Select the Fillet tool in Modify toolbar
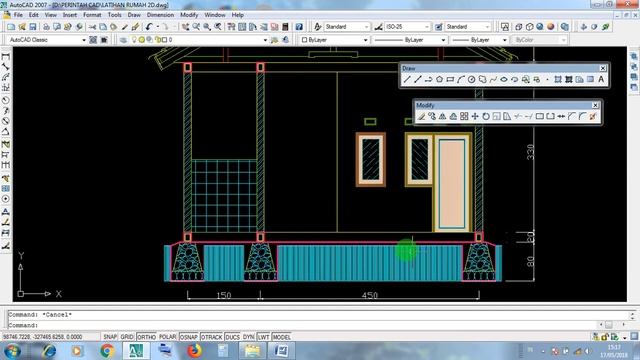Screen dimensions: 640x360 point(582,117)
